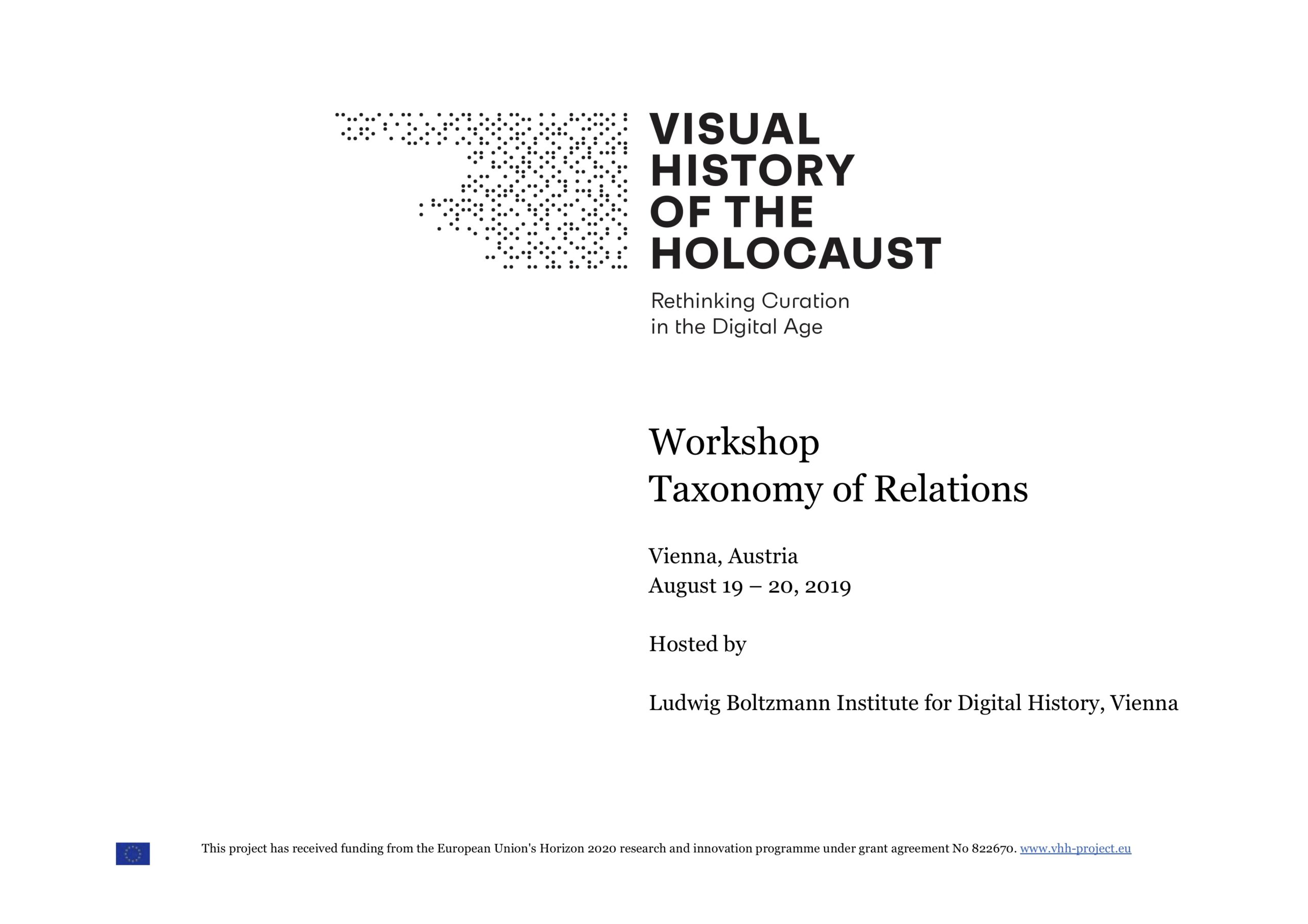Image resolution: width=1308 pixels, height=924 pixels.
Task: Click the 'Hosted by' text
Action: [x=697, y=644]
